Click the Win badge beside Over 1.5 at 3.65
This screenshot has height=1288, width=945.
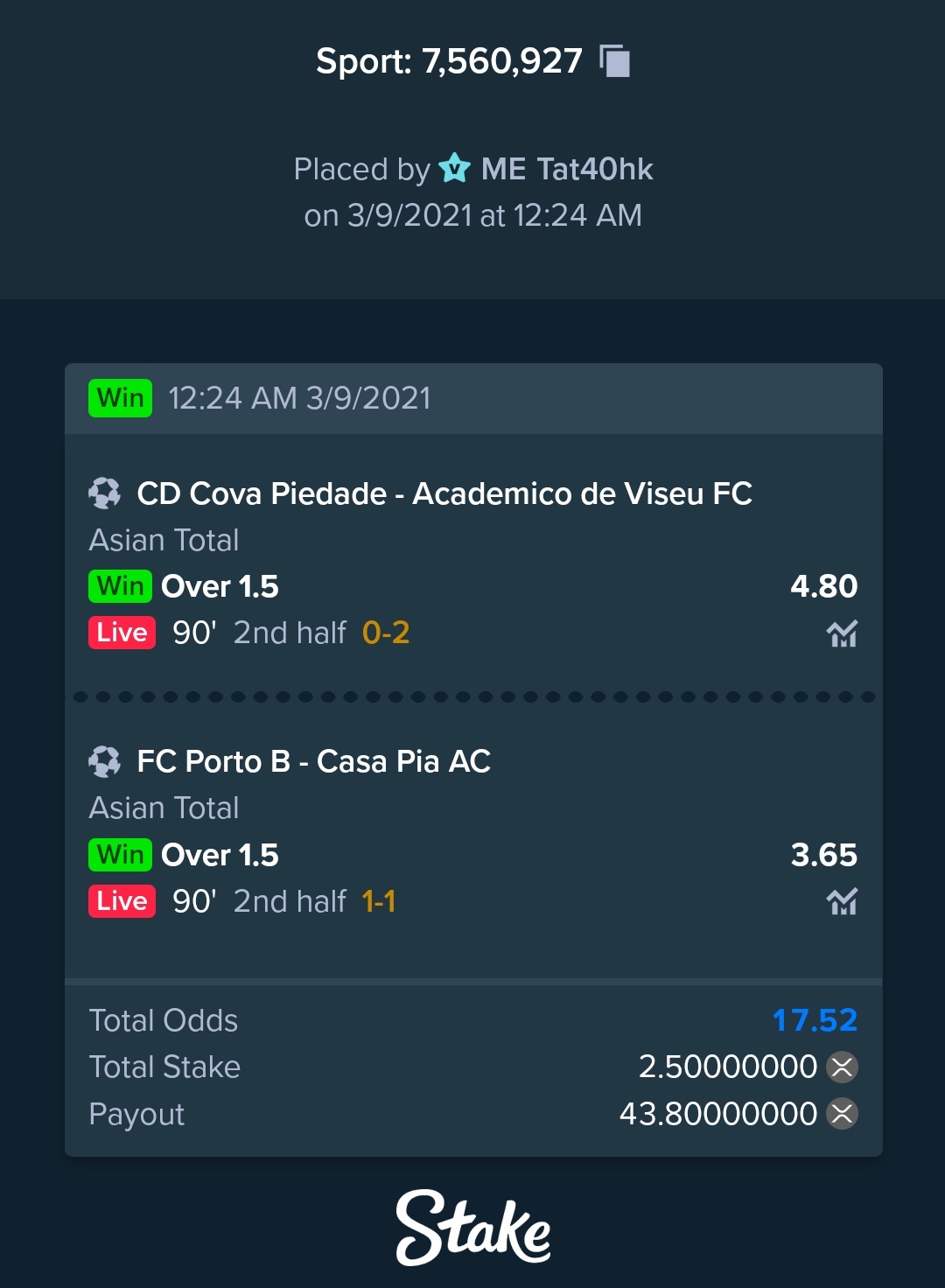tap(121, 854)
